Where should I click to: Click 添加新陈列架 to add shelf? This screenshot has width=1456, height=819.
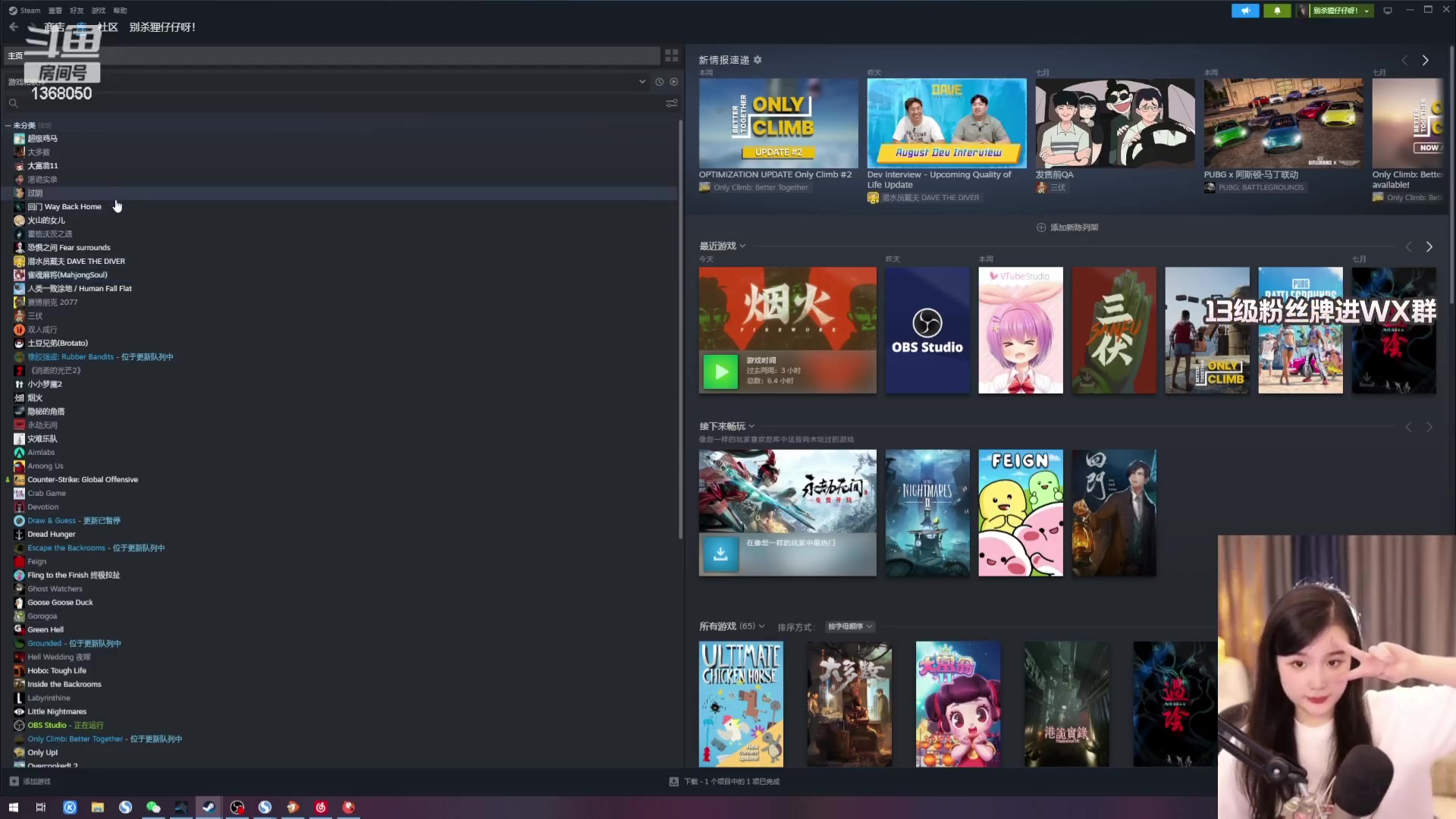pos(1068,227)
